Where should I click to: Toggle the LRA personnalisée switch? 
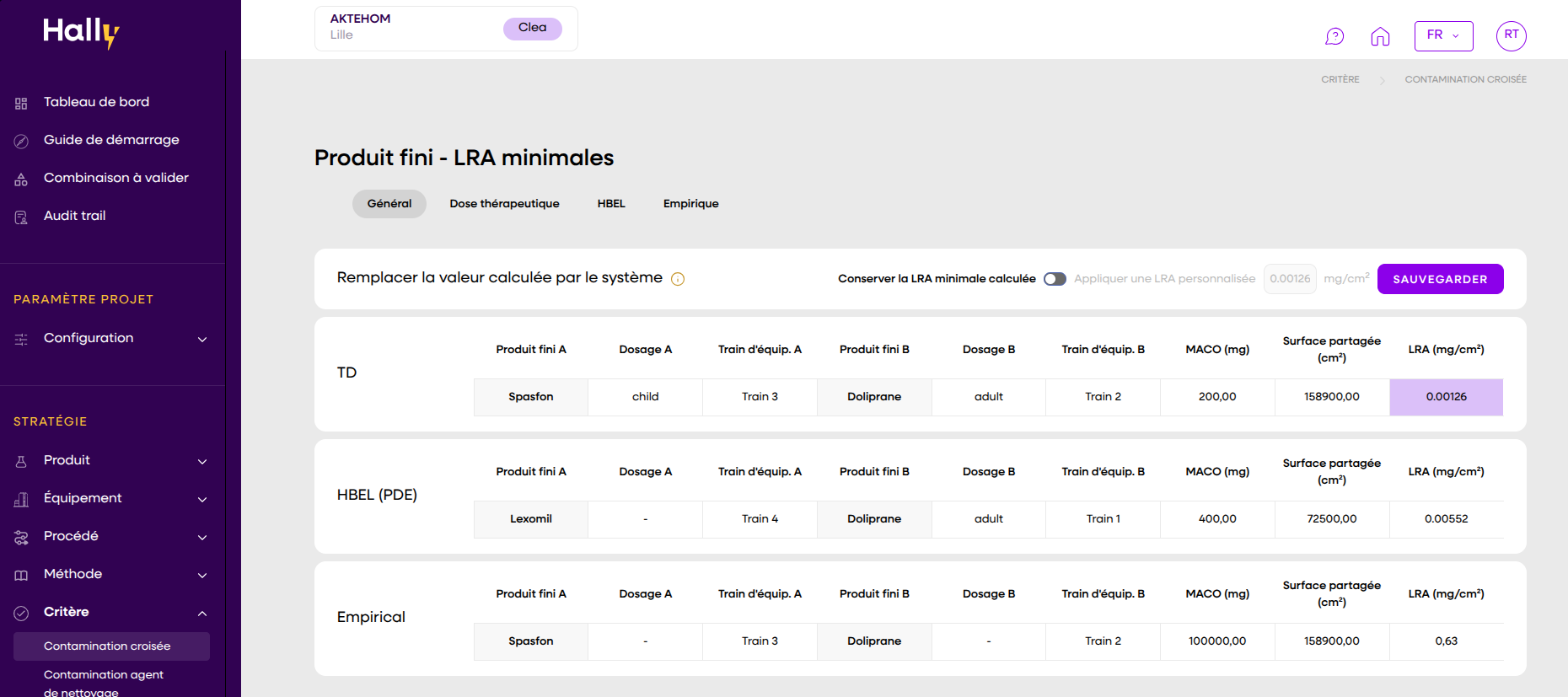click(1055, 279)
